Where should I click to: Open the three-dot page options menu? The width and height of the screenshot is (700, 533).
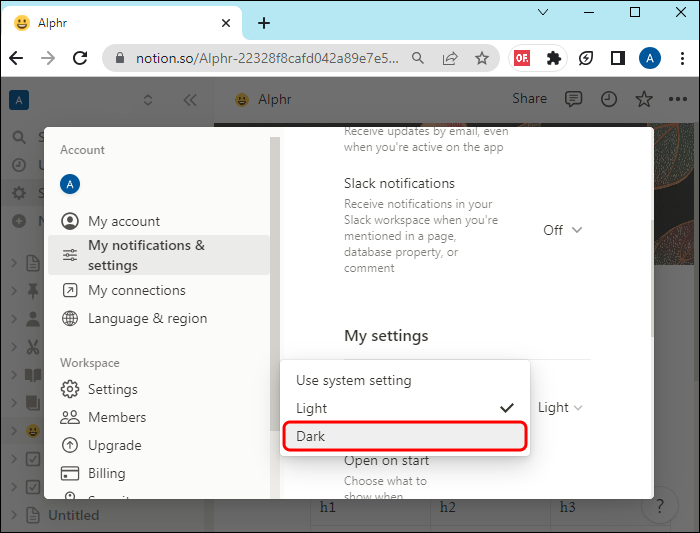678,99
